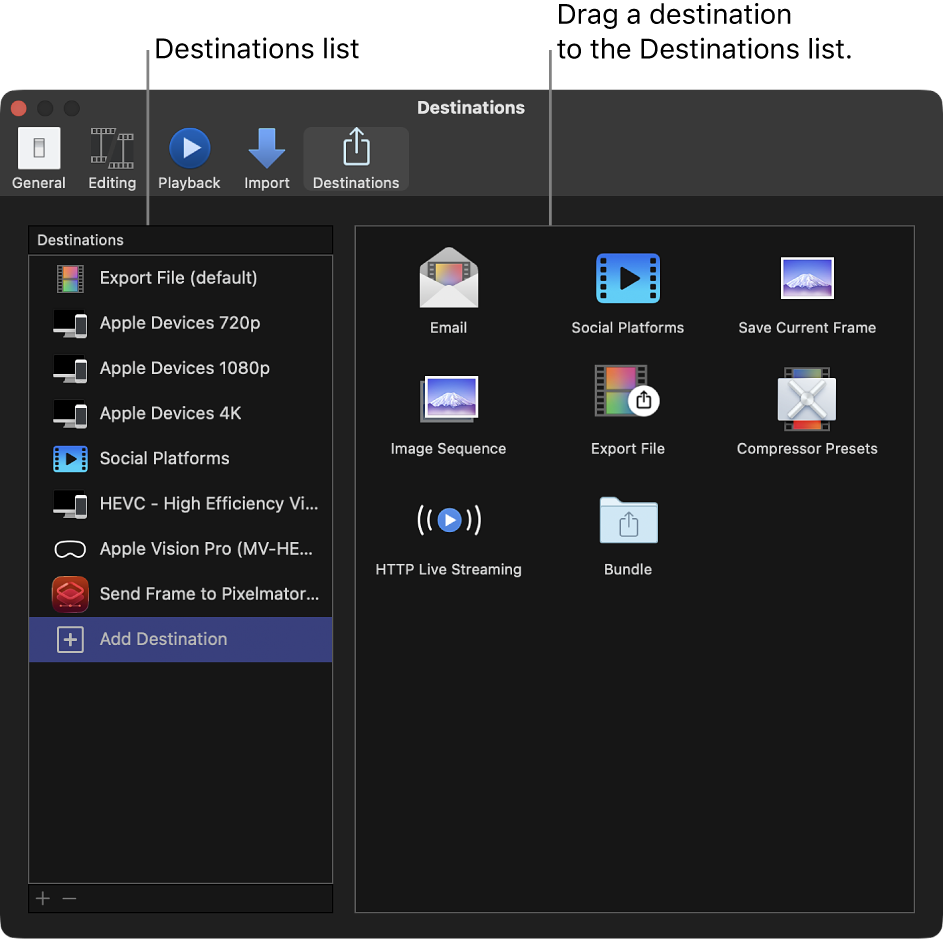Open the General preferences pane
This screenshot has width=944, height=940.
[x=39, y=159]
